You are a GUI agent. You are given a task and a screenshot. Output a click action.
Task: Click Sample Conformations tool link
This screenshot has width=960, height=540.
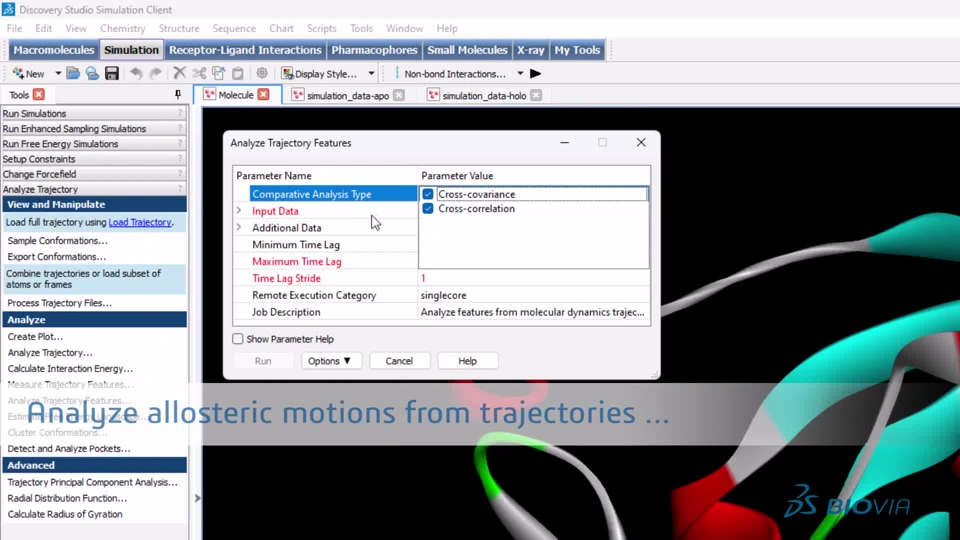coord(58,241)
